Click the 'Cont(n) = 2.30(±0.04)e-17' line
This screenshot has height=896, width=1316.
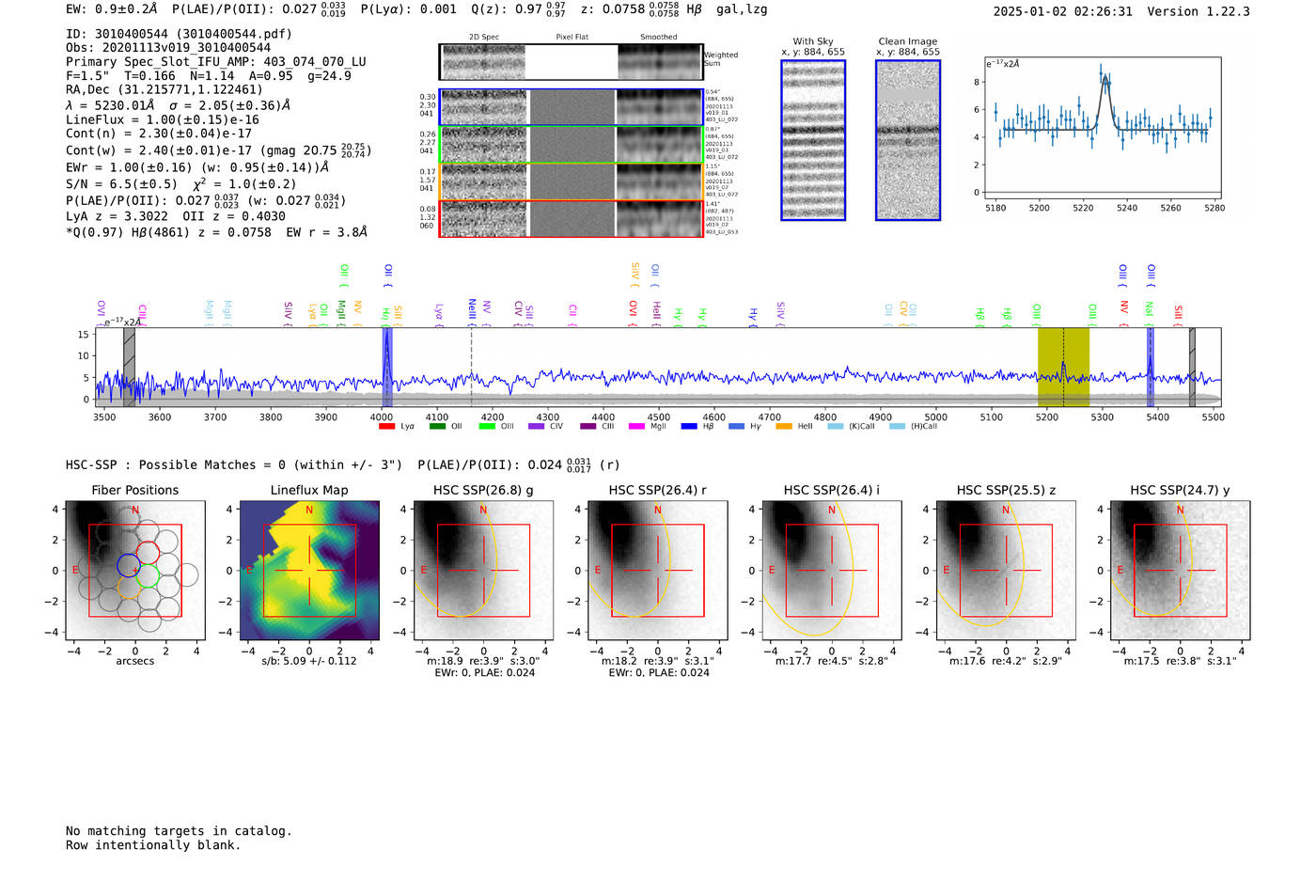(159, 134)
